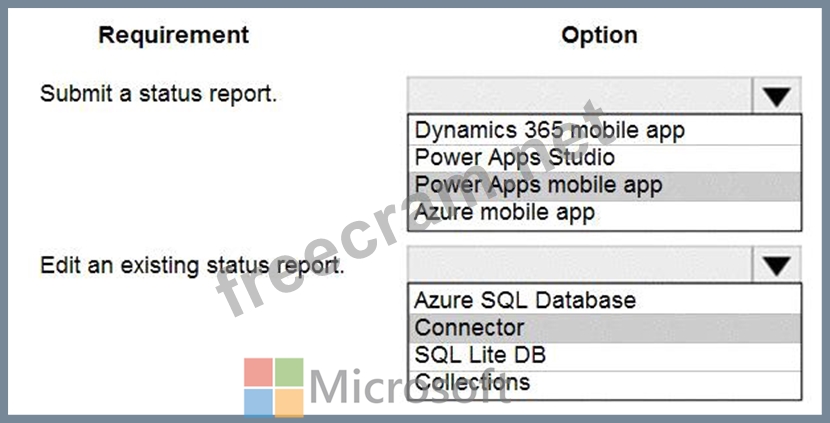Choose Power Apps mobile app option

(605, 186)
